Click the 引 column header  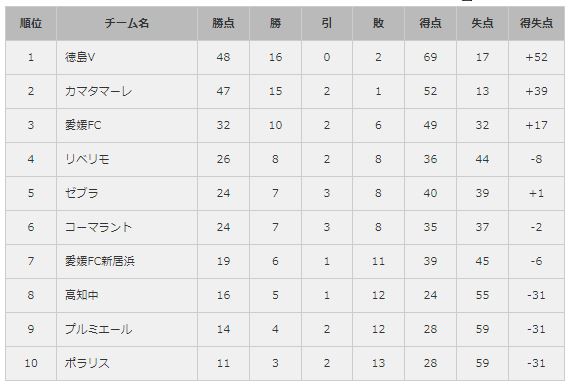pos(327,23)
